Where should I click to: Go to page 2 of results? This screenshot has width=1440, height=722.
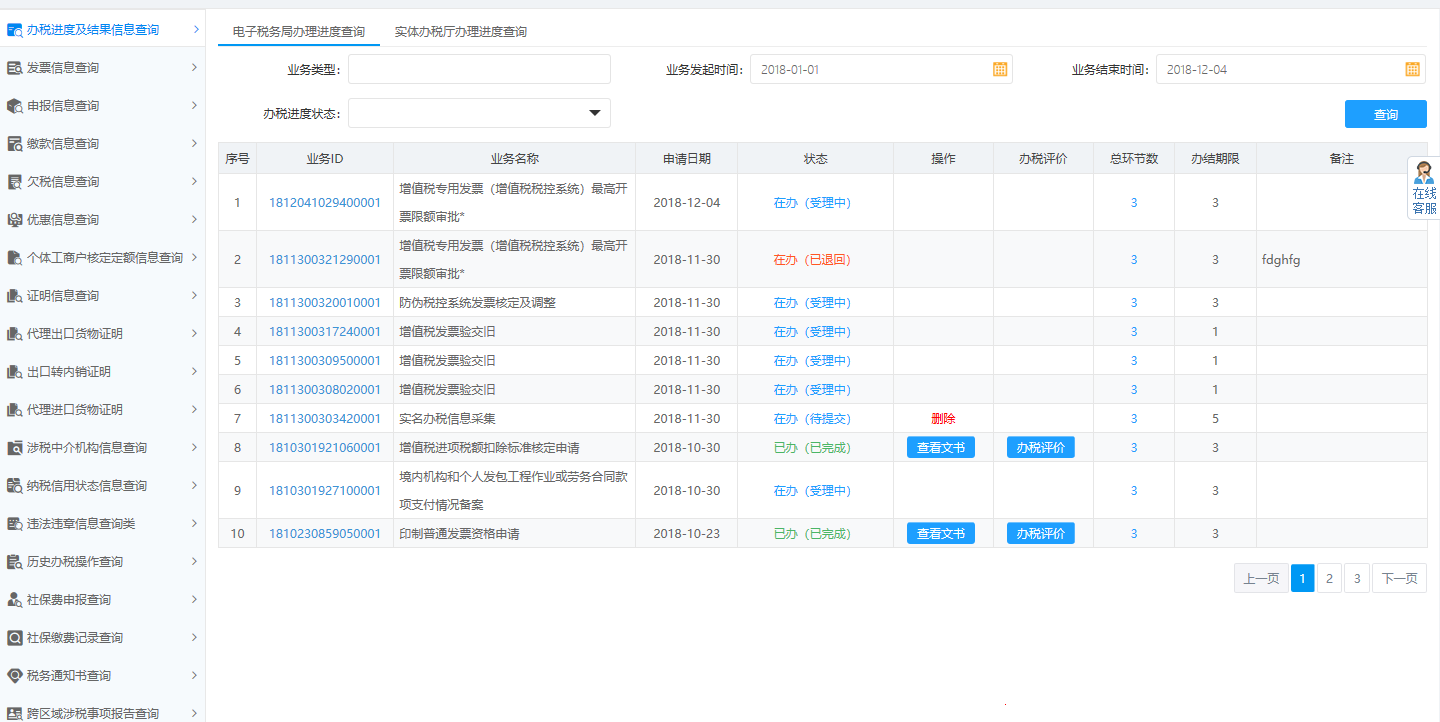point(1329,578)
